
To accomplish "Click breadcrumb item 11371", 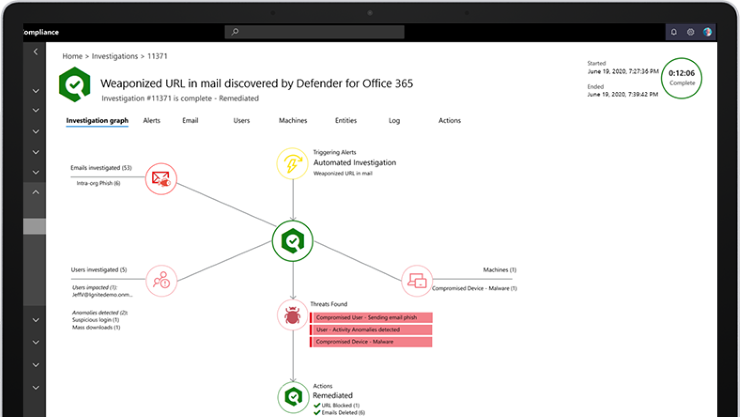I will click(157, 56).
